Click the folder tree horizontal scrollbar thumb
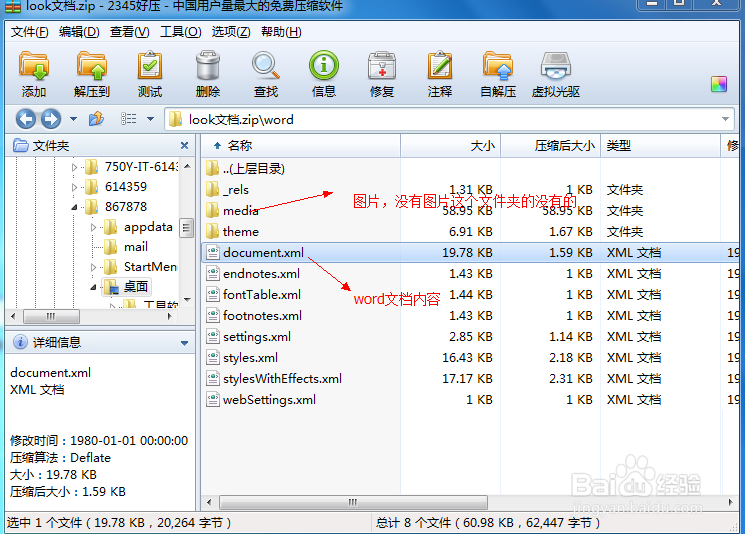The image size is (745, 534). point(51,316)
